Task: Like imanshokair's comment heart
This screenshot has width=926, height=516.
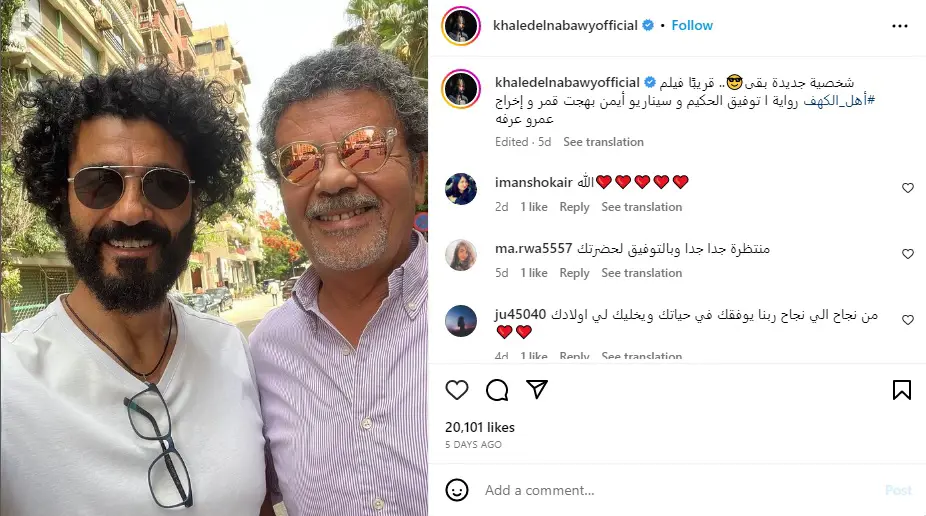Action: click(x=908, y=188)
